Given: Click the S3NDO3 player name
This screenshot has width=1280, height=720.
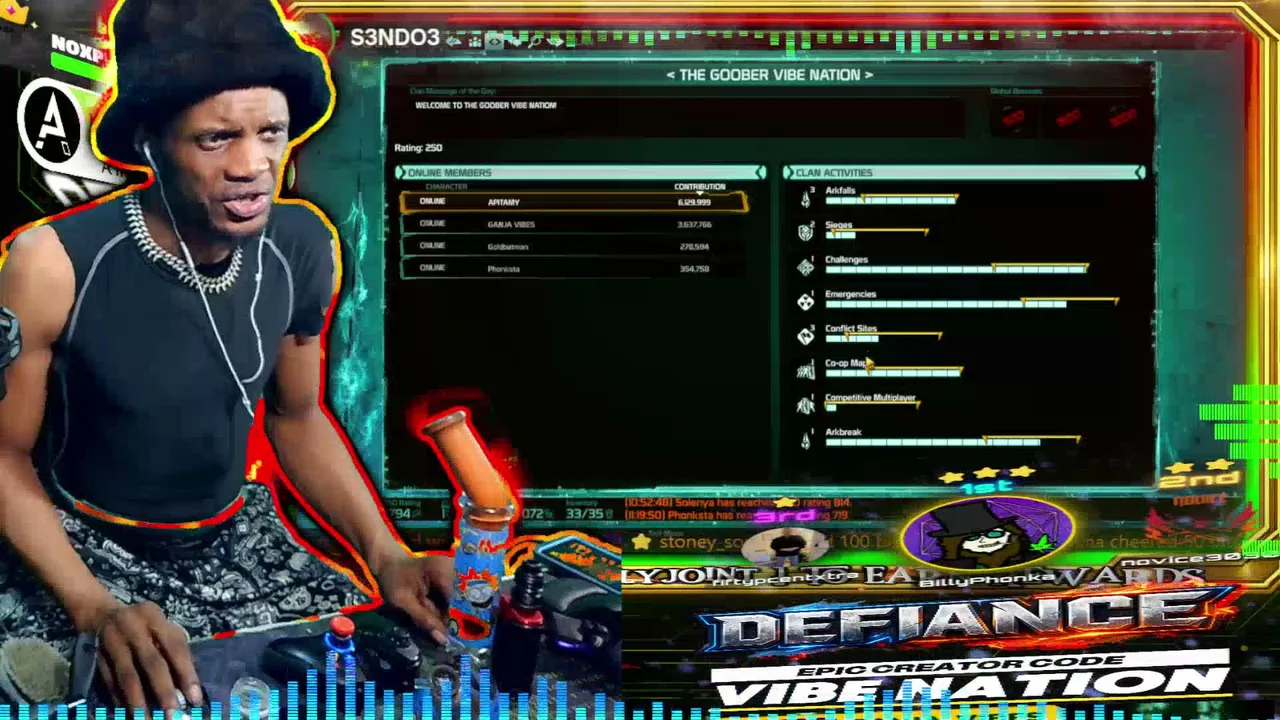Looking at the screenshot, I should 395,38.
